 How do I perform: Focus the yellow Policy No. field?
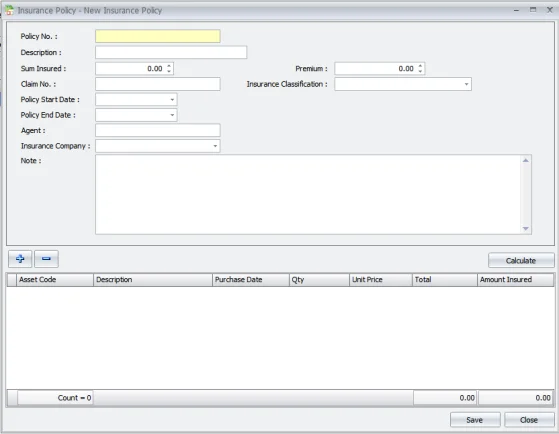click(x=158, y=36)
